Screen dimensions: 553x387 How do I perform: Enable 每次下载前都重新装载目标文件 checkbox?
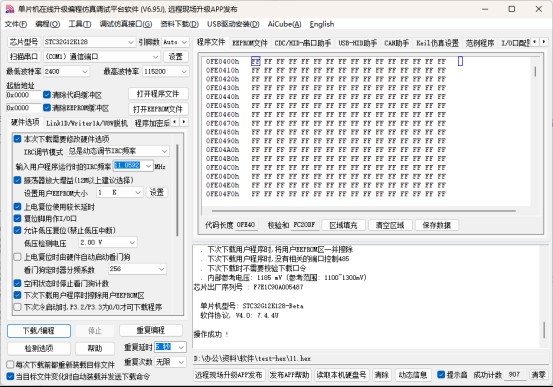(x=10, y=364)
